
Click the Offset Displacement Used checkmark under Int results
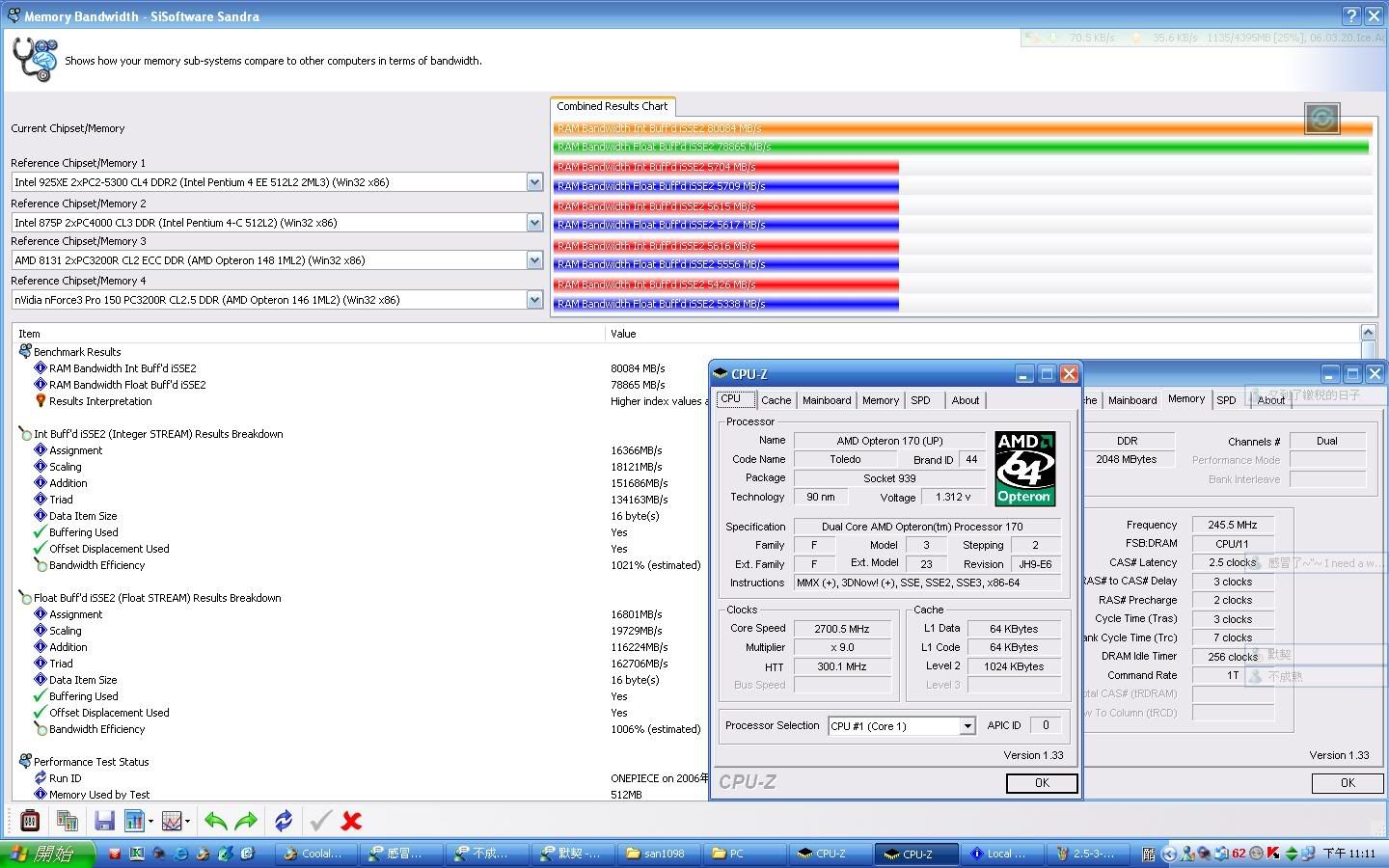tap(40, 549)
